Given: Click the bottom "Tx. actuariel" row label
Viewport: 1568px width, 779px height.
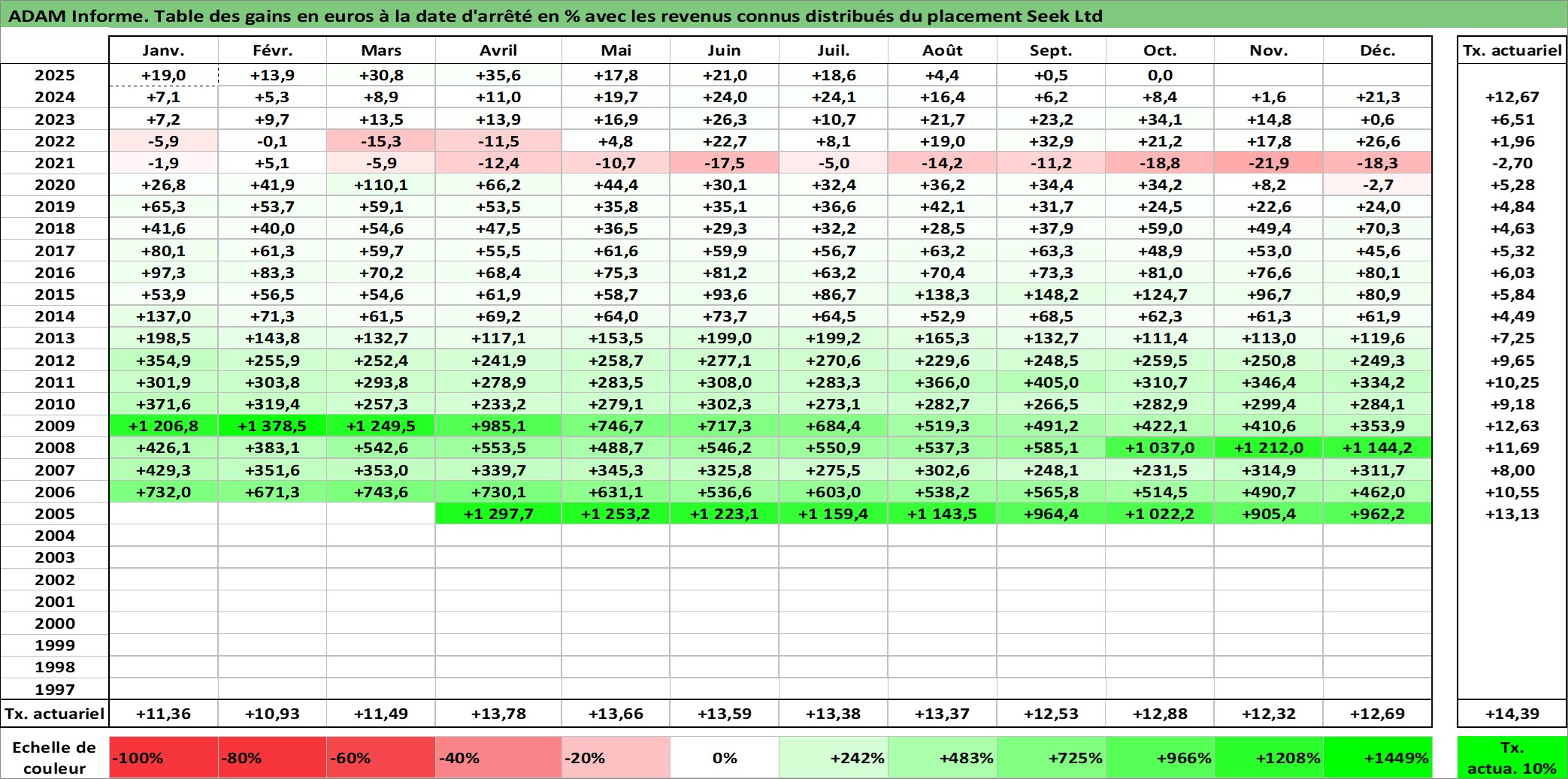Looking at the screenshot, I should 55,714.
